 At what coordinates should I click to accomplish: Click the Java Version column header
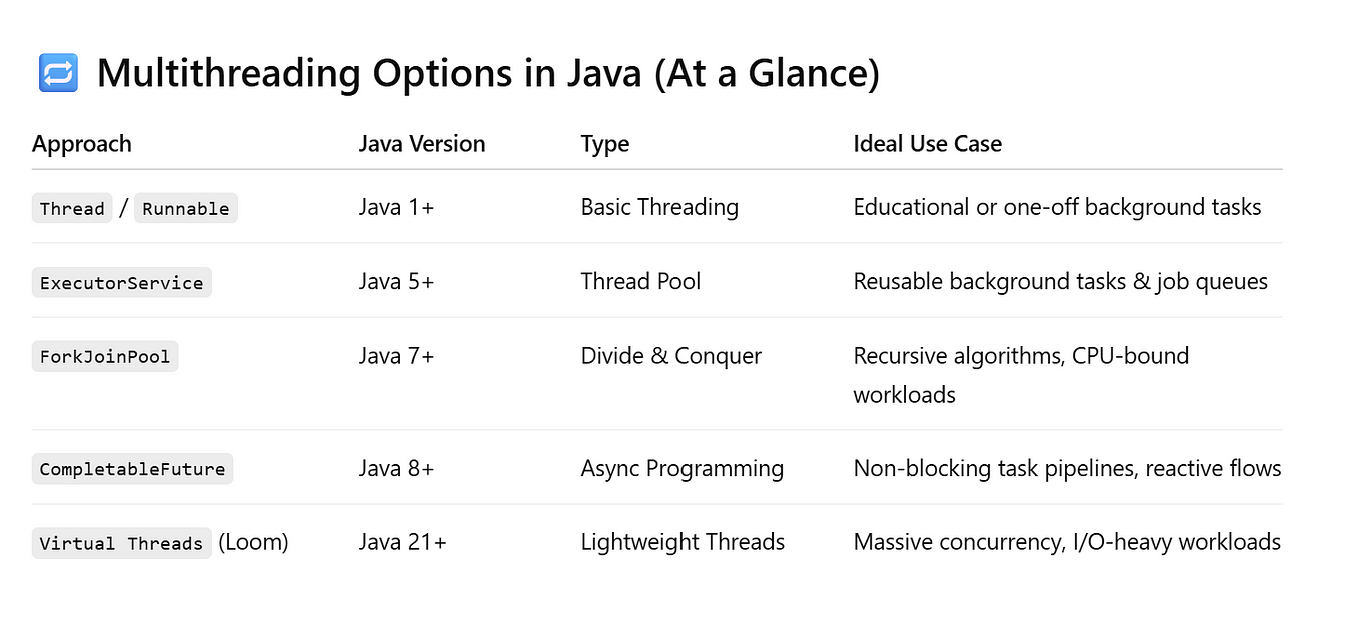point(422,144)
